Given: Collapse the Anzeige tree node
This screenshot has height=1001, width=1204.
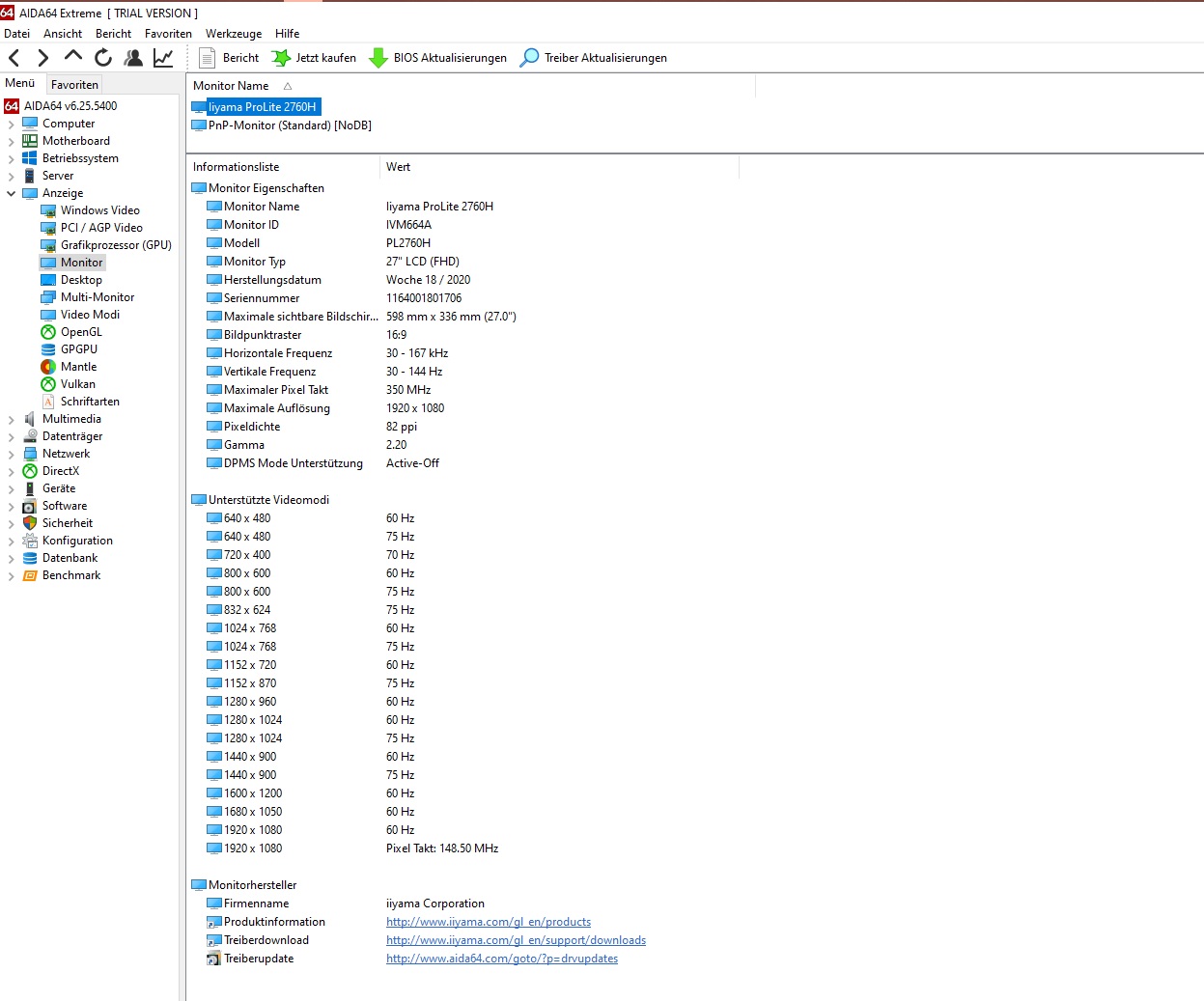Looking at the screenshot, I should pos(11,193).
